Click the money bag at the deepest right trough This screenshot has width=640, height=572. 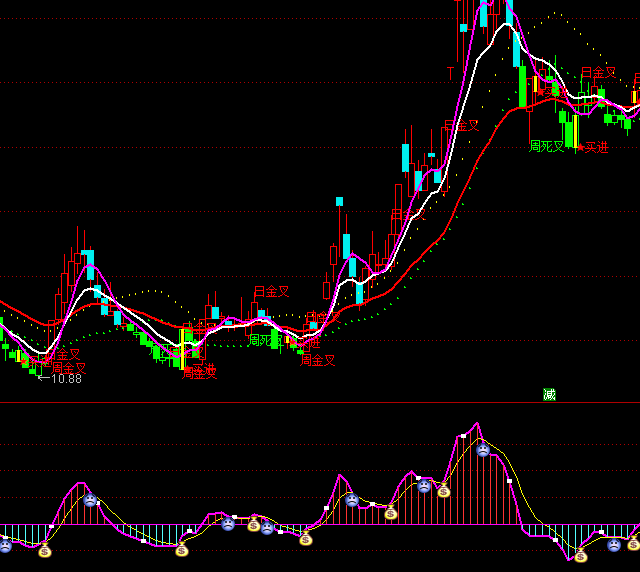(x=580, y=555)
